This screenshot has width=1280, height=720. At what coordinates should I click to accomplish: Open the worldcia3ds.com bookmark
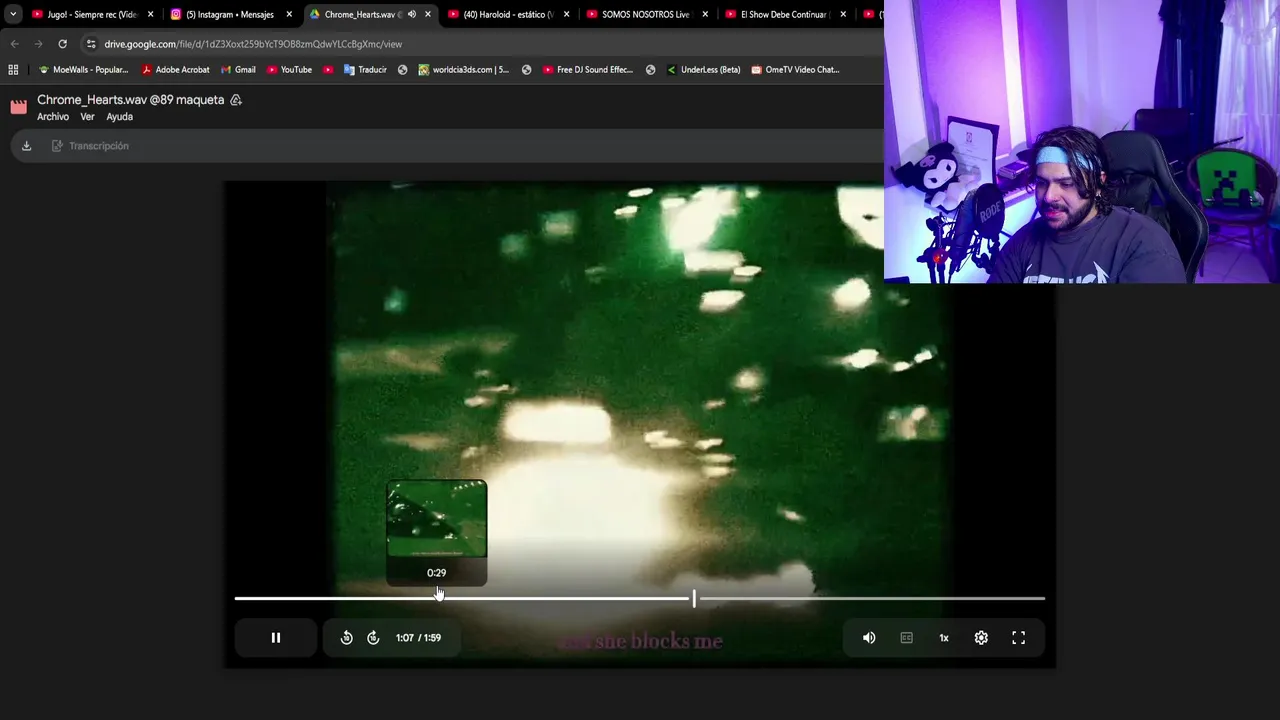[464, 70]
